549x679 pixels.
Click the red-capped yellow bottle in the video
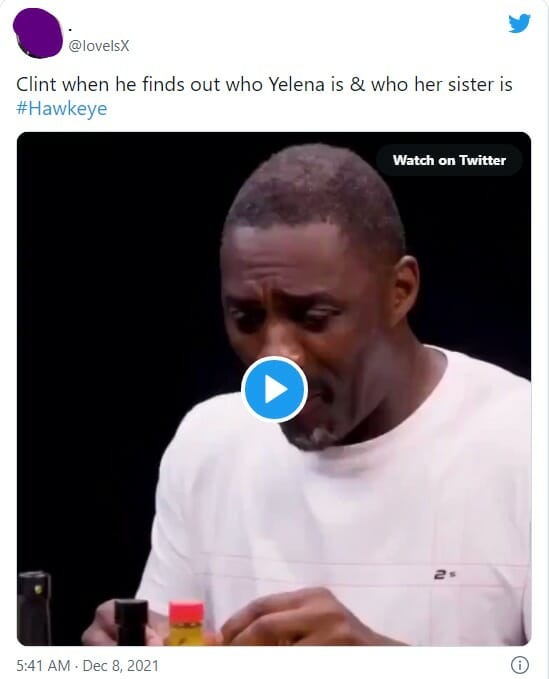pyautogui.click(x=186, y=623)
